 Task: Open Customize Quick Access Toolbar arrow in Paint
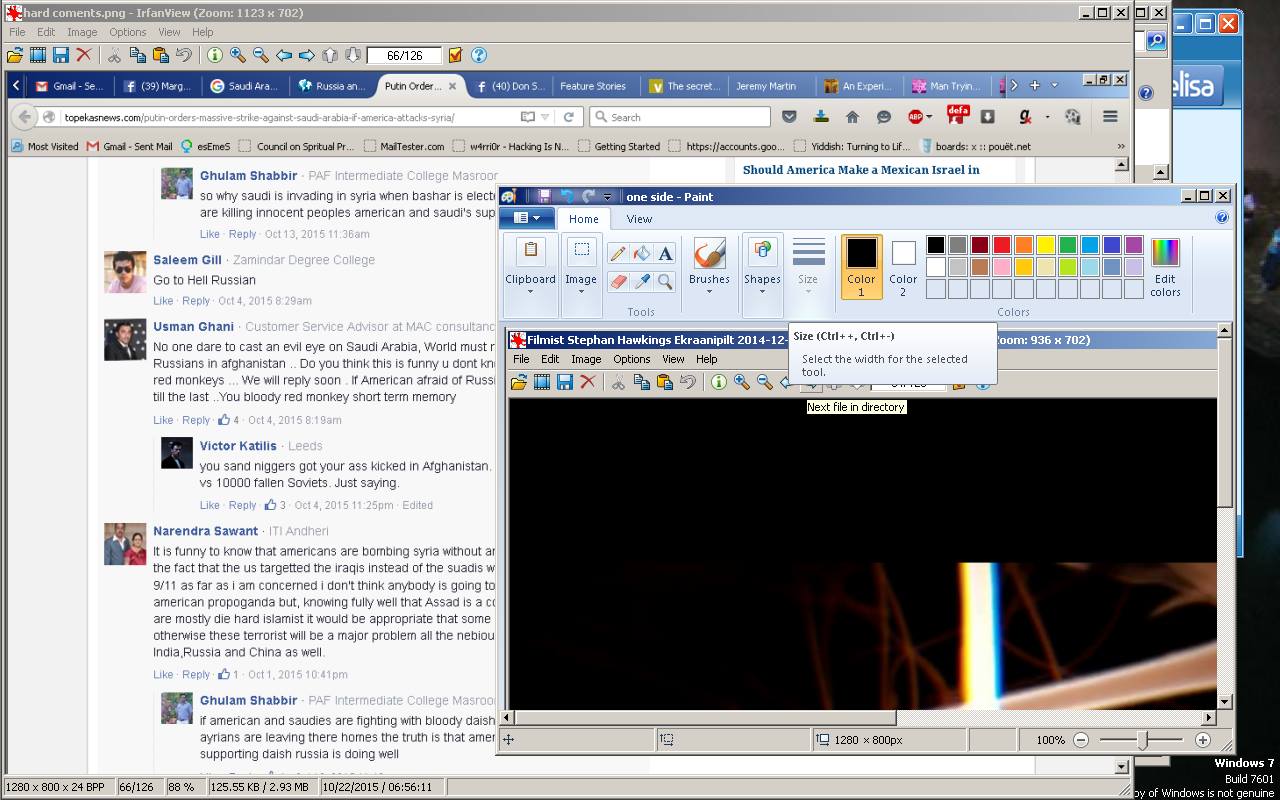coord(607,197)
